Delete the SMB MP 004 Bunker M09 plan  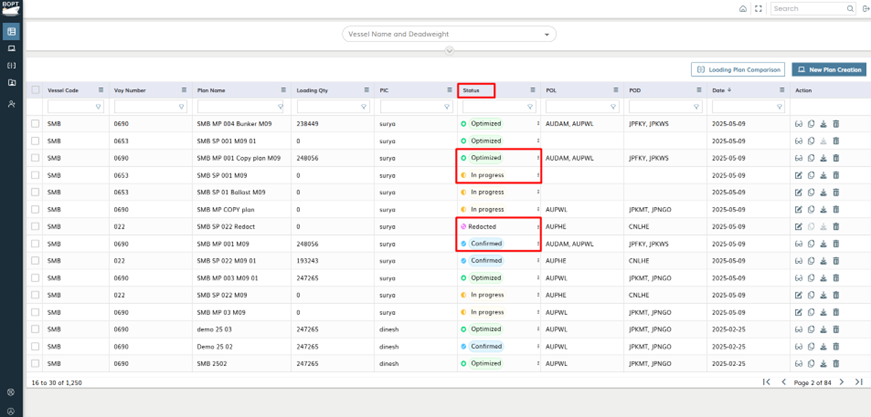point(836,124)
